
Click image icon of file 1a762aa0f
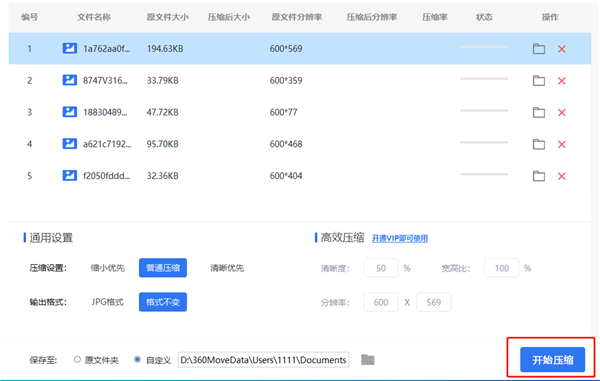tap(70, 48)
